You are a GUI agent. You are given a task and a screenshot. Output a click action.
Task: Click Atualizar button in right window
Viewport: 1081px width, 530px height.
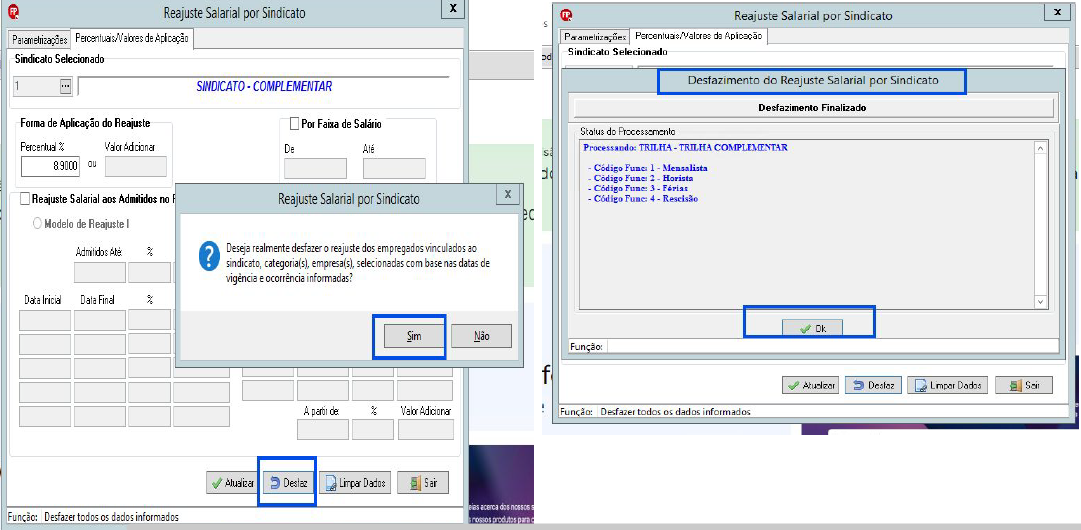(x=810, y=385)
